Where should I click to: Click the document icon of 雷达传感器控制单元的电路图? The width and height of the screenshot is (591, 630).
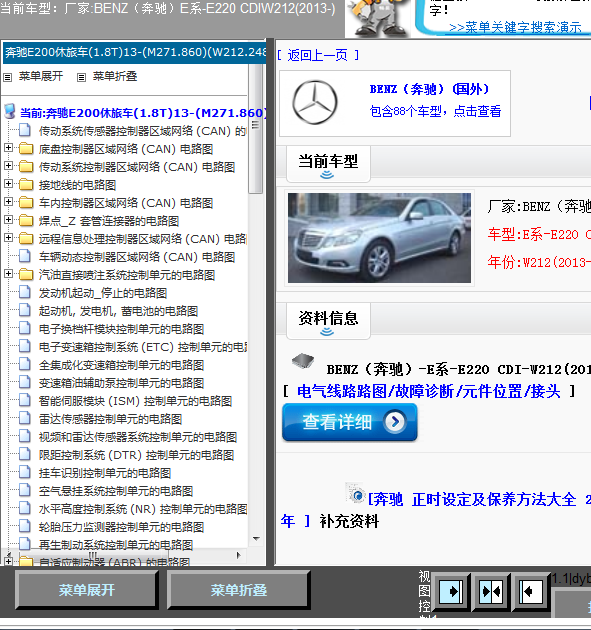(25, 418)
